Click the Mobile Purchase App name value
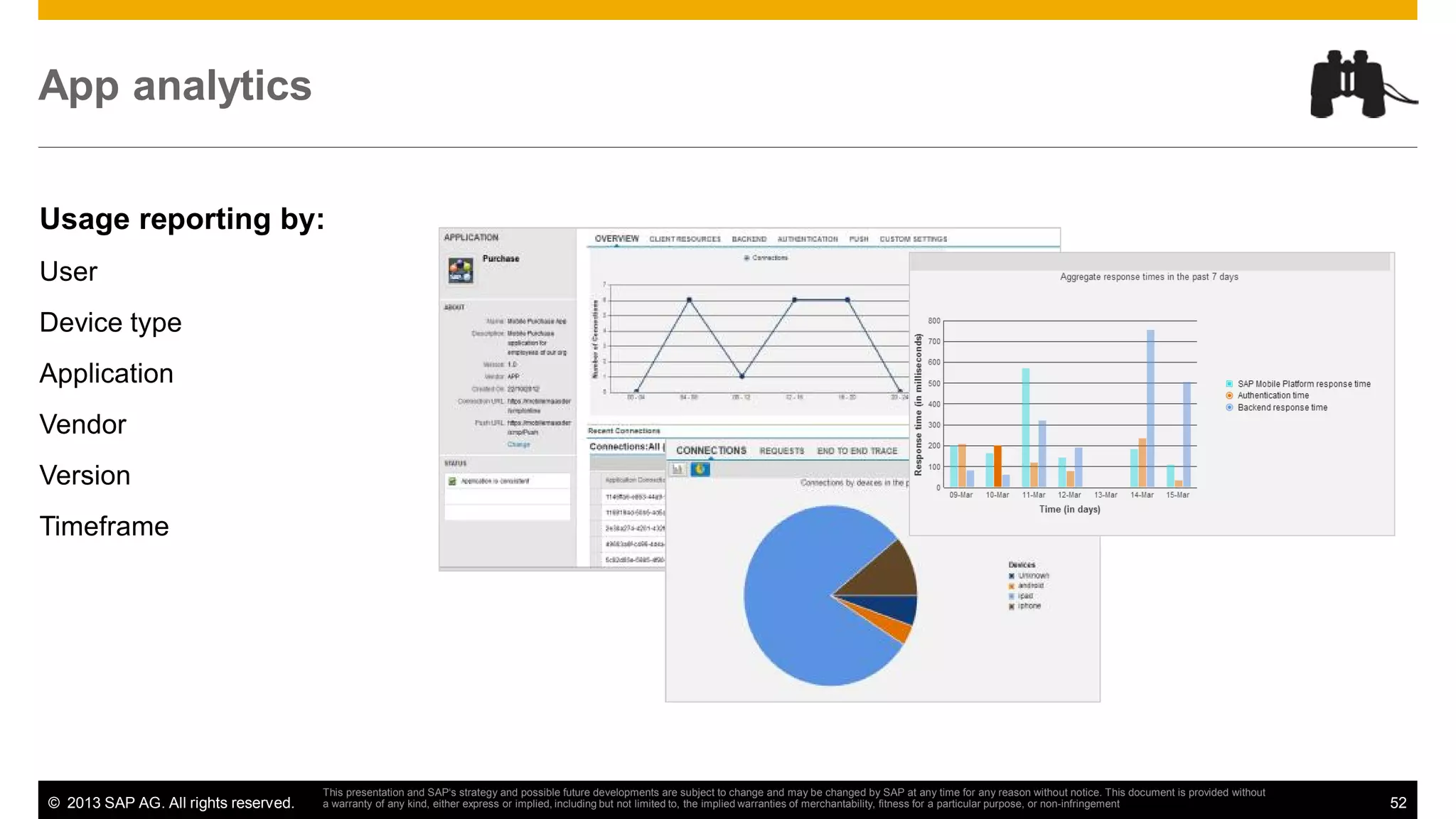The height and width of the screenshot is (819, 1456). coord(537,321)
